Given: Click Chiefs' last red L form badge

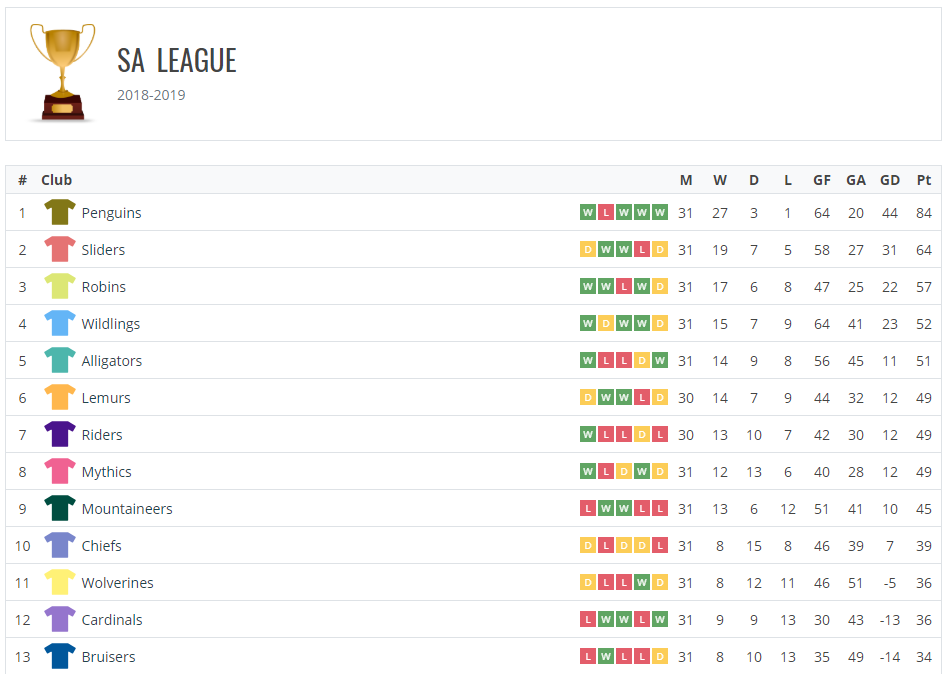Looking at the screenshot, I should (x=660, y=545).
